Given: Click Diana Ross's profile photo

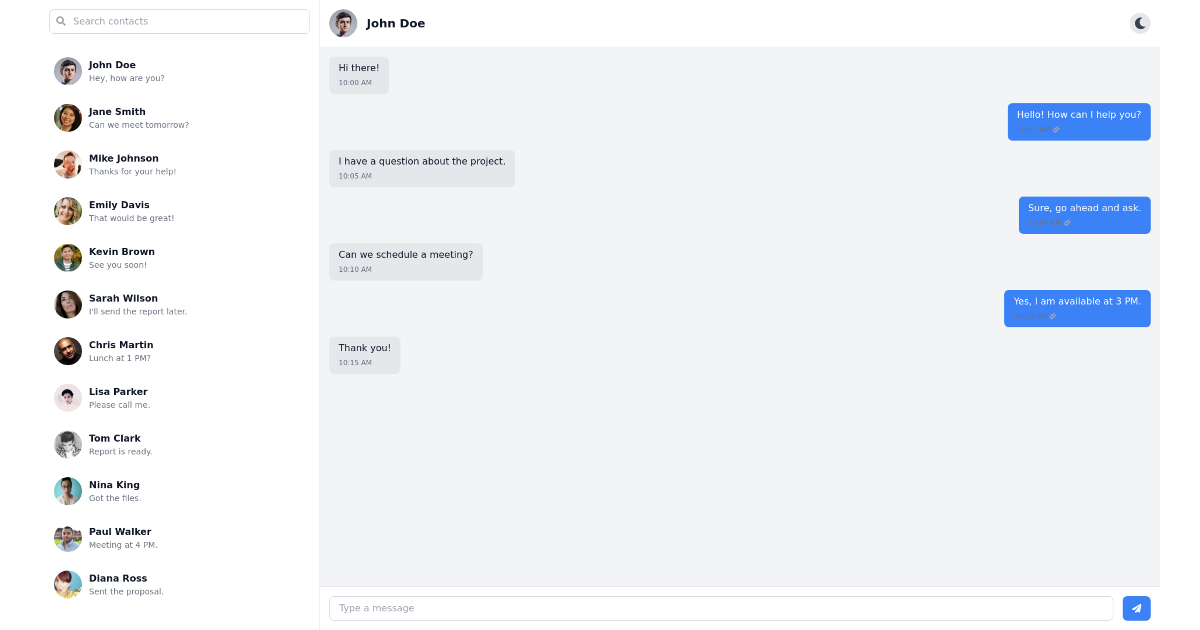Looking at the screenshot, I should click(x=68, y=585).
